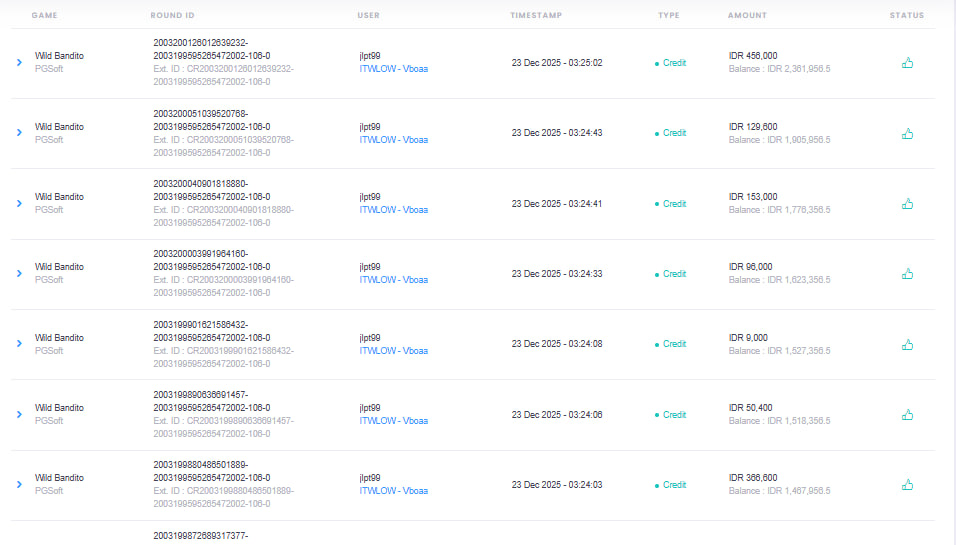Open ITWLOW - Vboaa link in 03:24:43 row

point(393,140)
